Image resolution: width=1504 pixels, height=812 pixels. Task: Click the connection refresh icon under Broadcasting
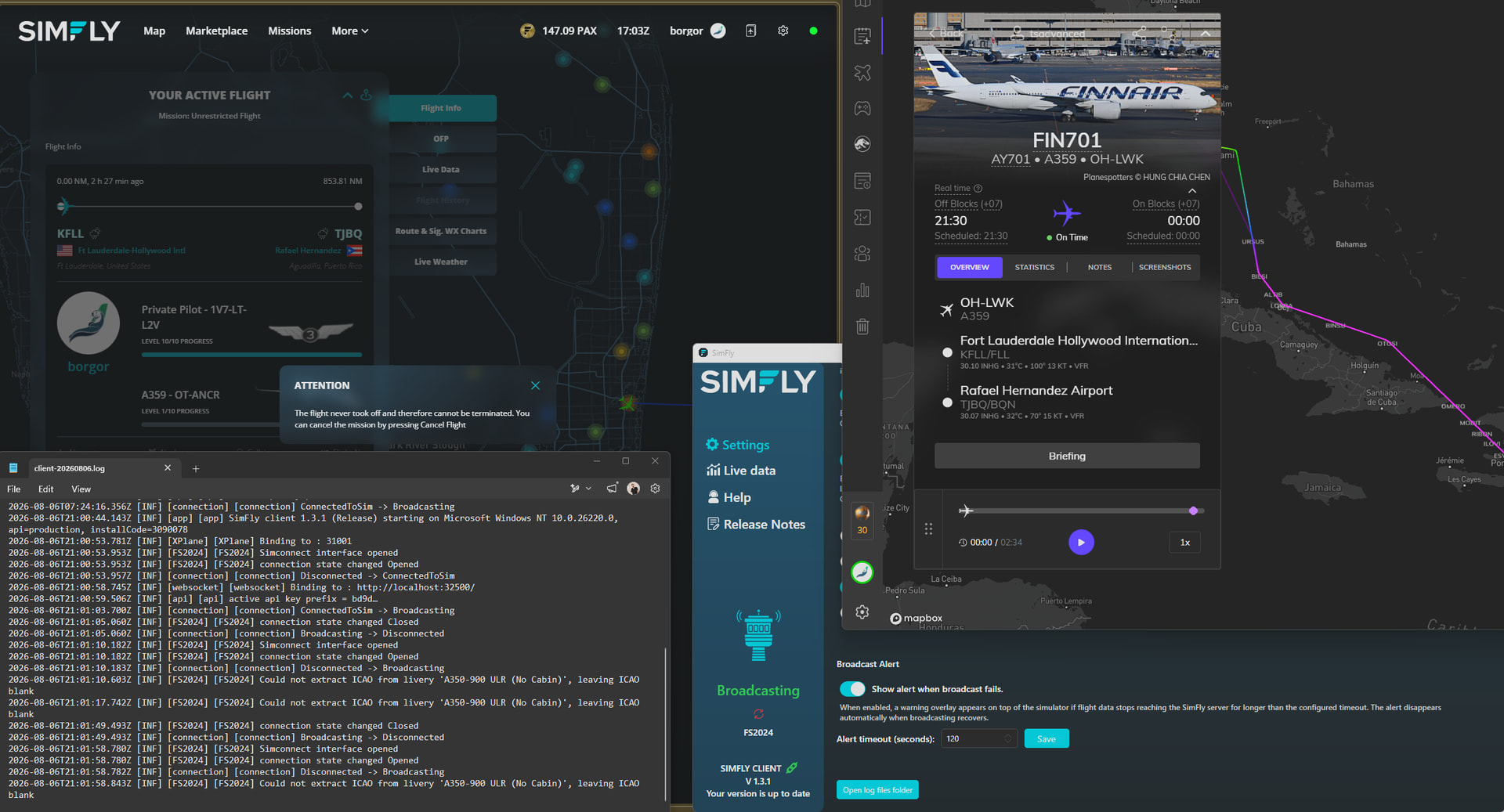click(758, 714)
